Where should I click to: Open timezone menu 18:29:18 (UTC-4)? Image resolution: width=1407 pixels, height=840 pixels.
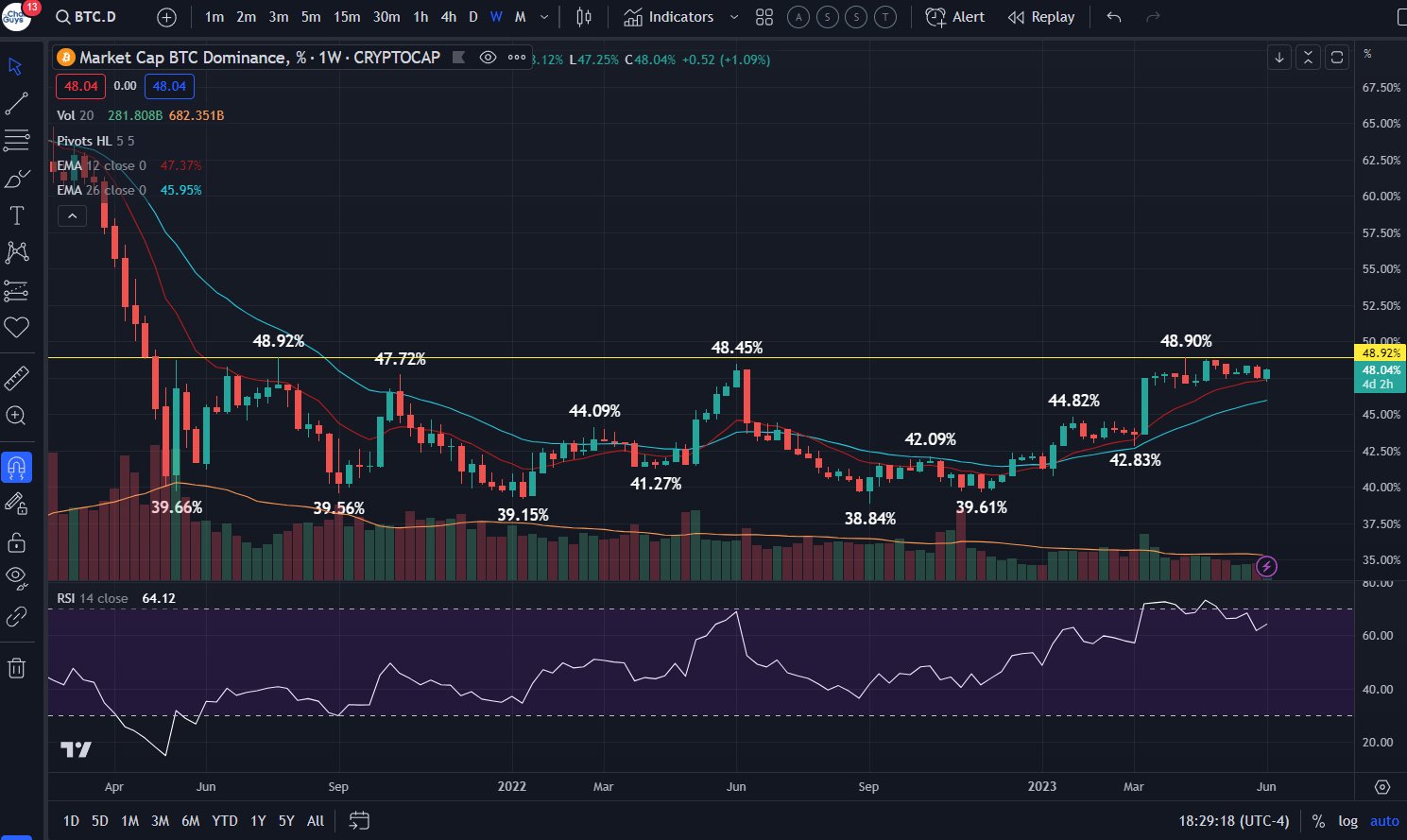(1234, 821)
